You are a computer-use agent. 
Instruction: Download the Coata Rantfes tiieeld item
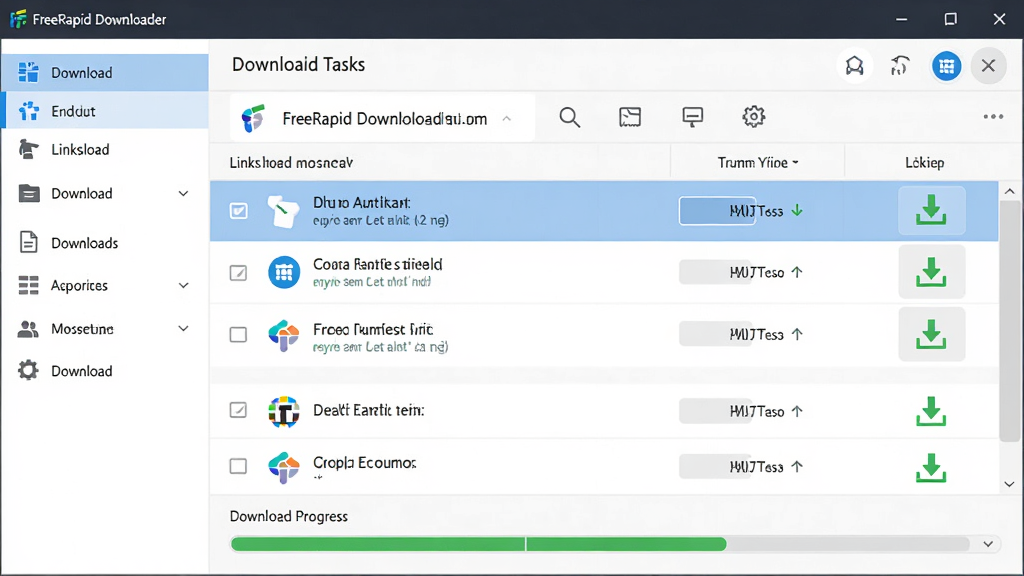point(931,272)
